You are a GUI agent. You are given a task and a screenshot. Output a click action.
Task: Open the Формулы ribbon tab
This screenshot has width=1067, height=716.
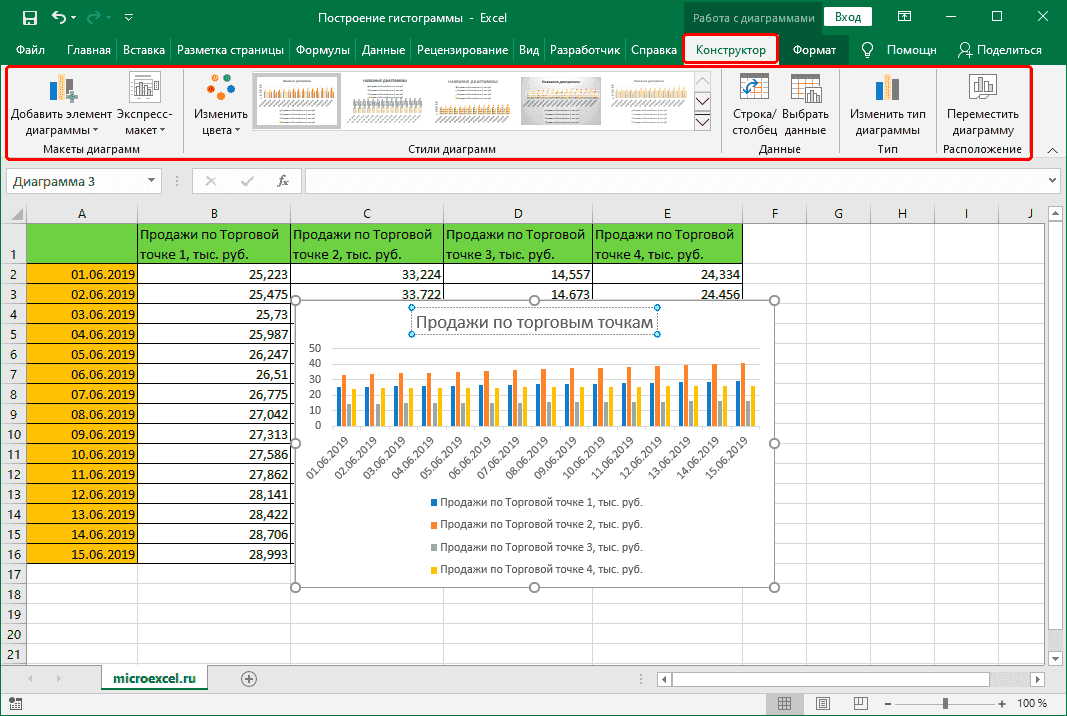tap(323, 50)
